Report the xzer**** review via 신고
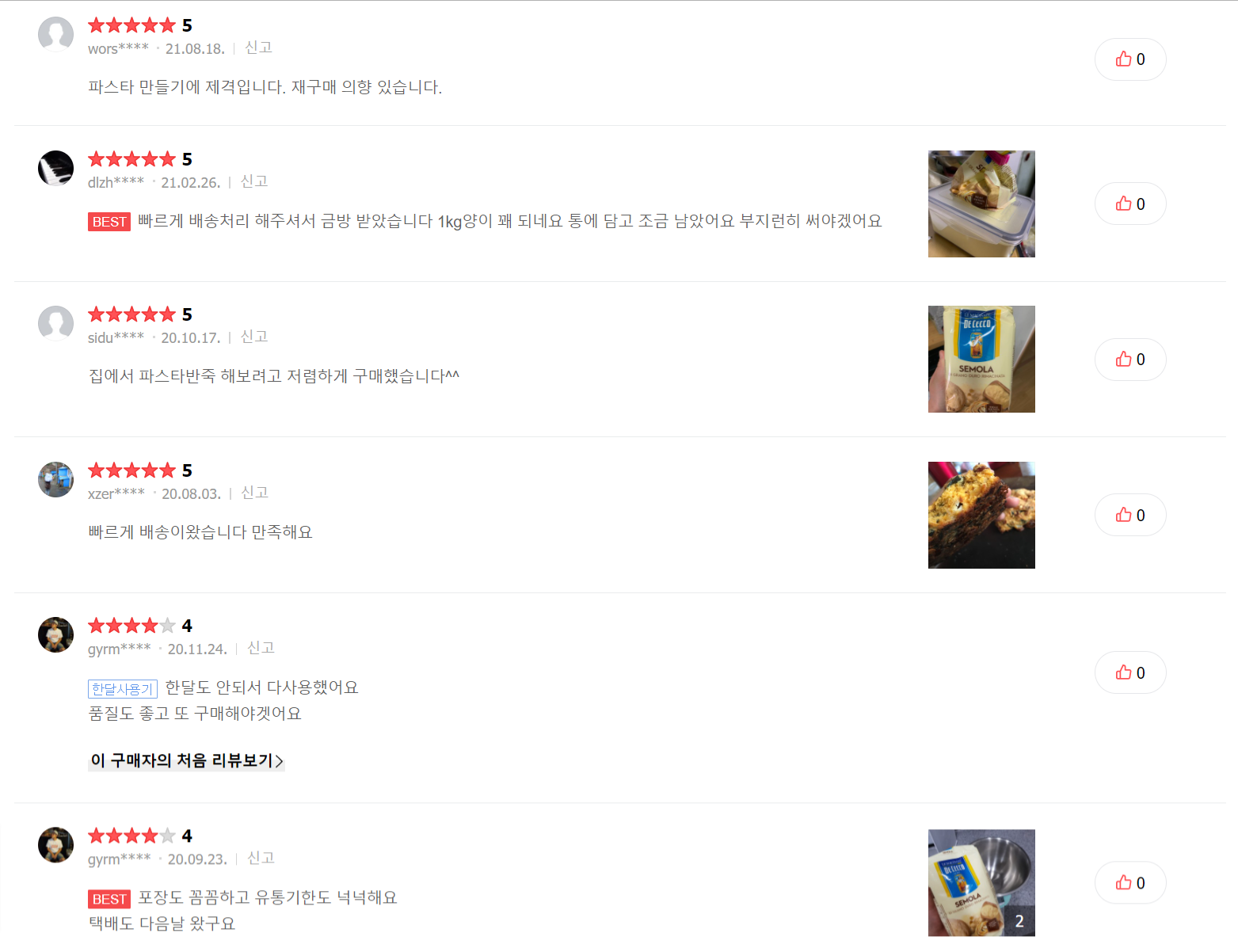The height and width of the screenshot is (952, 1238). 255,493
